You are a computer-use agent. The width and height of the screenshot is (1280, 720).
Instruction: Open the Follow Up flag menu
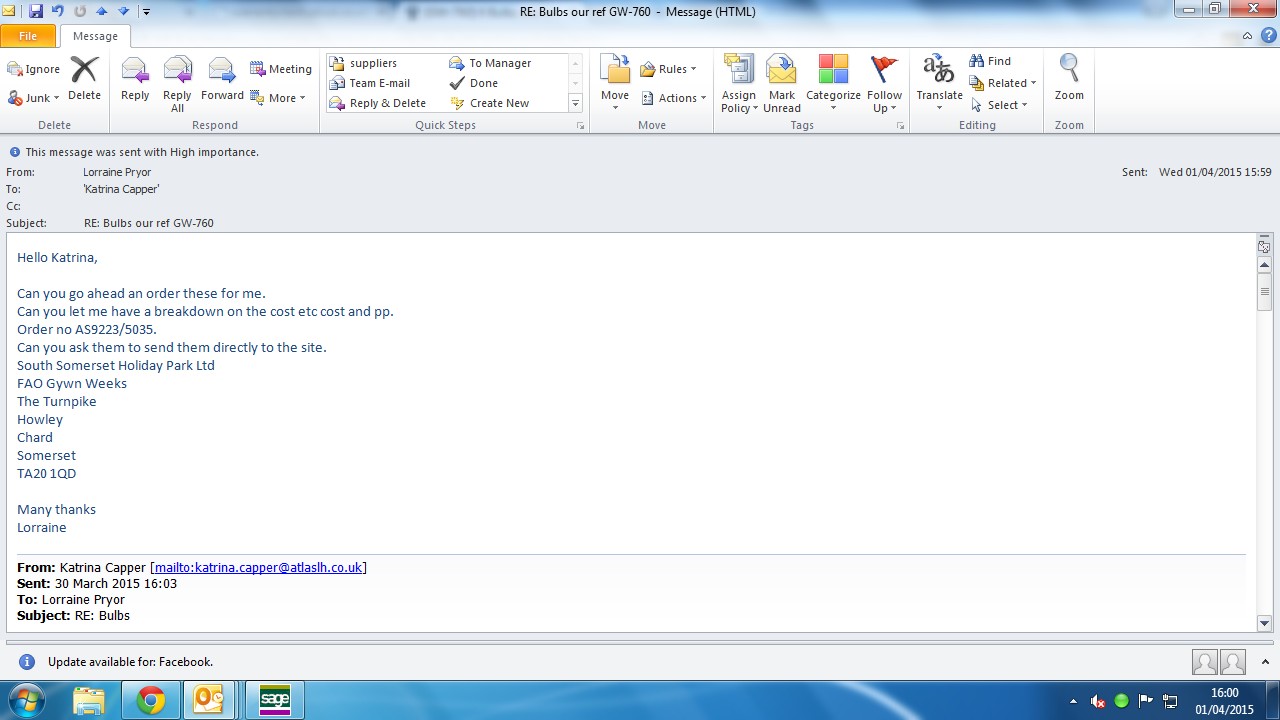[884, 84]
